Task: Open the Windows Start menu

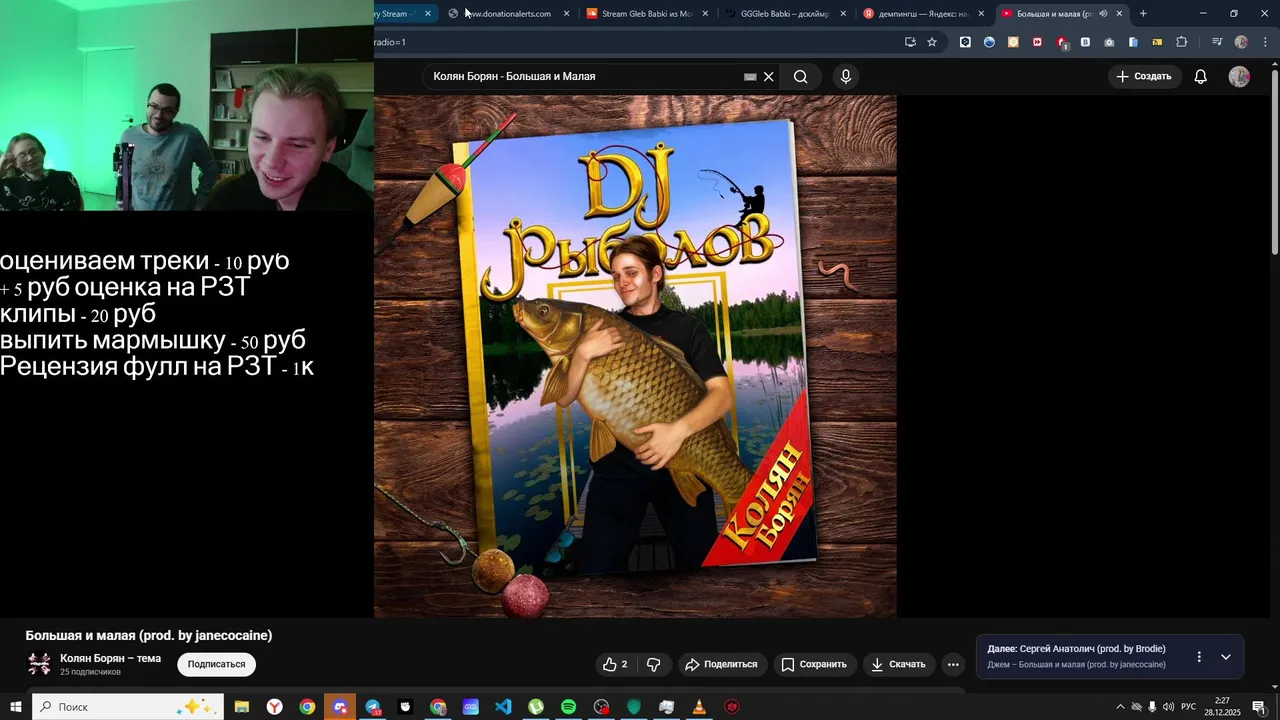Action: coord(16,707)
